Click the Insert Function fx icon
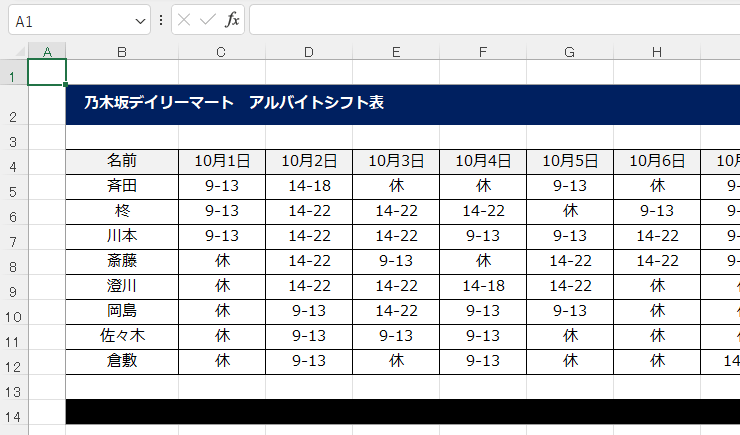The width and height of the screenshot is (740, 435). [232, 20]
